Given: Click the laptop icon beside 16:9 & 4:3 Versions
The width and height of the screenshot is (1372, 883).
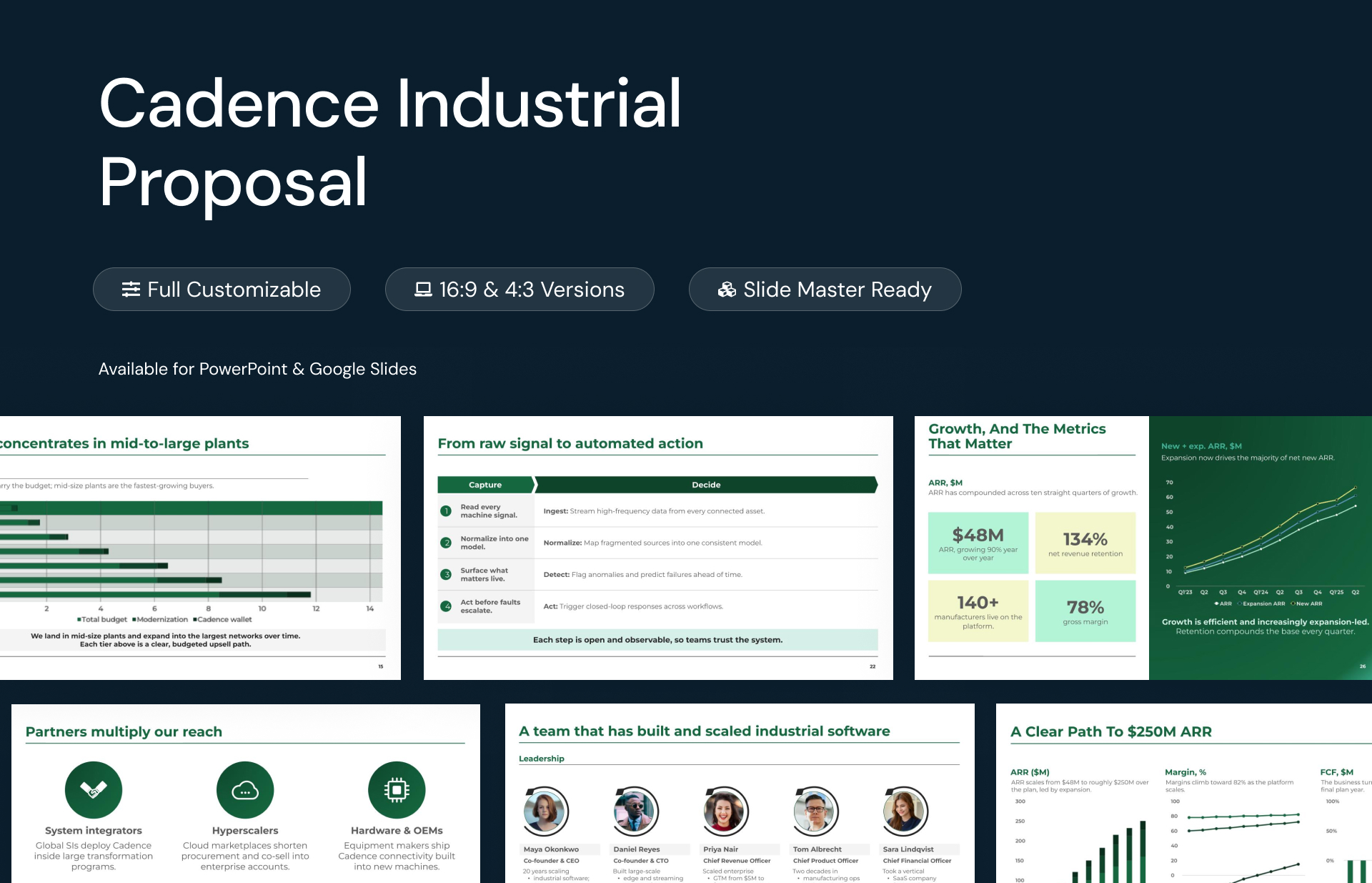Looking at the screenshot, I should click(x=423, y=289).
